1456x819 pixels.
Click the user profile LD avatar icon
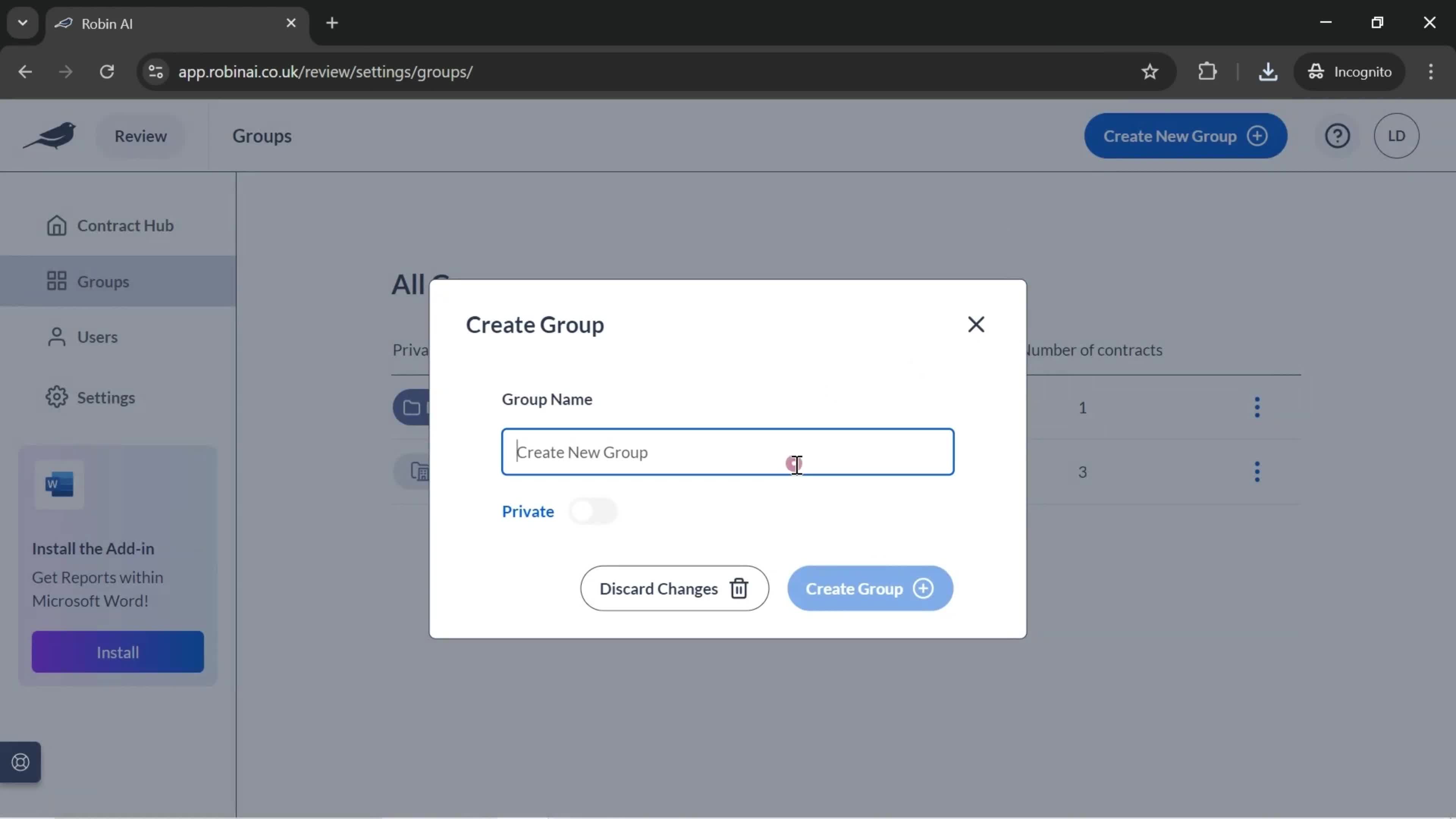1397,135
